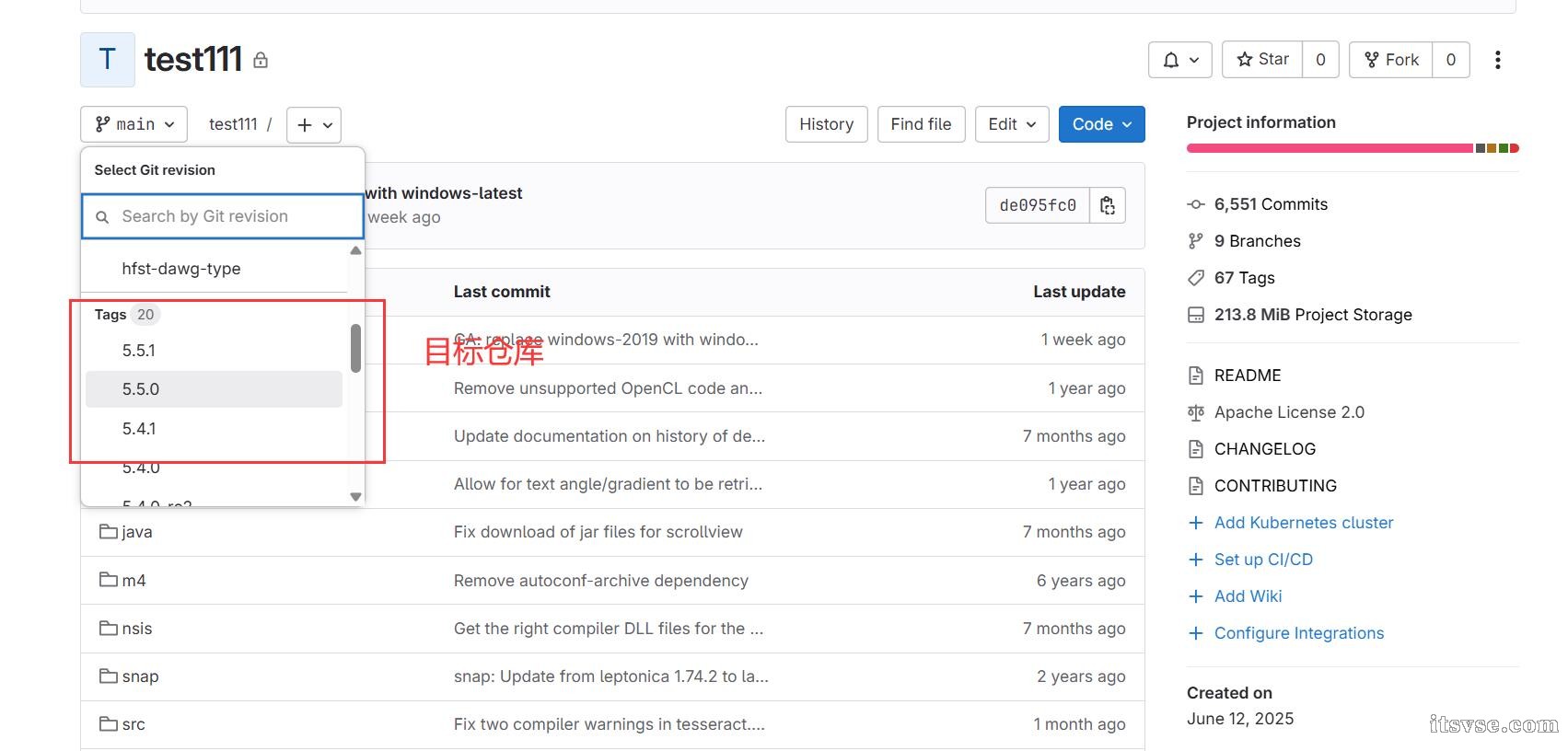This screenshot has width=1568, height=751.
Task: Click the copy commit SHA icon
Action: click(1108, 205)
